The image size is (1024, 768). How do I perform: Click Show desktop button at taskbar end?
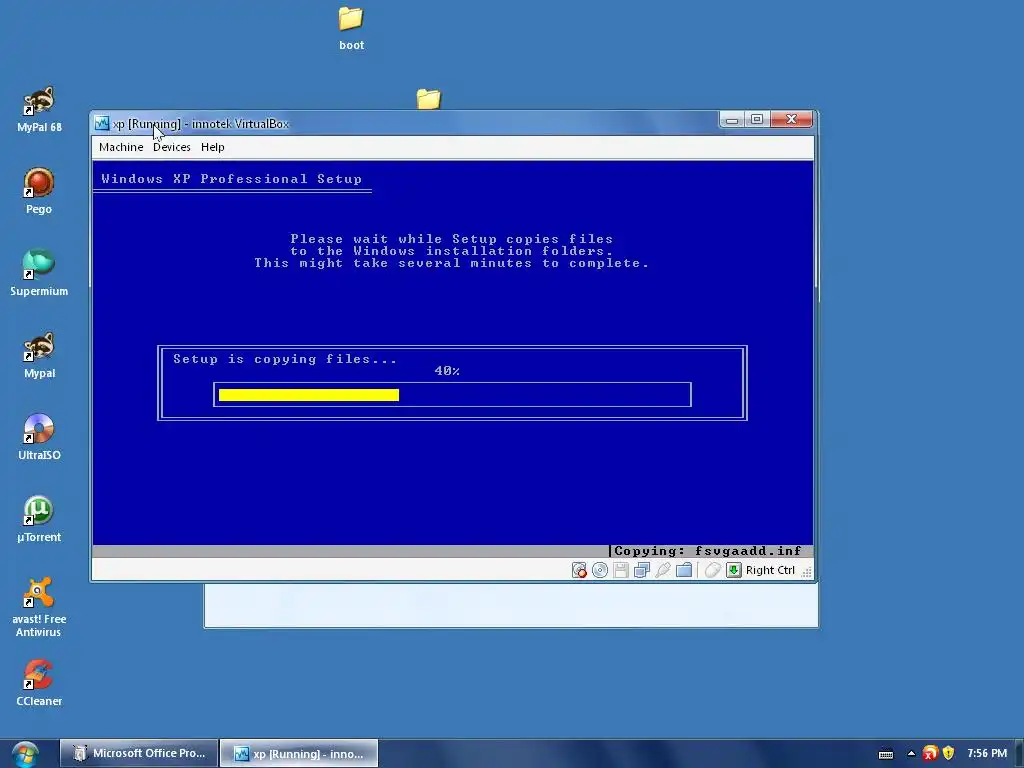coord(1019,754)
